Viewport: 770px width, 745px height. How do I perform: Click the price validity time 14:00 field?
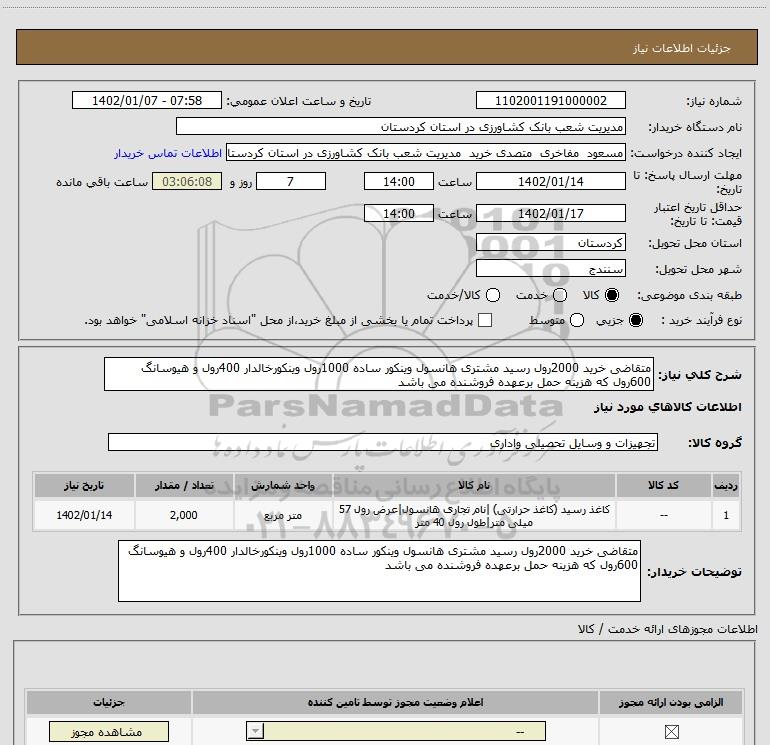(399, 214)
